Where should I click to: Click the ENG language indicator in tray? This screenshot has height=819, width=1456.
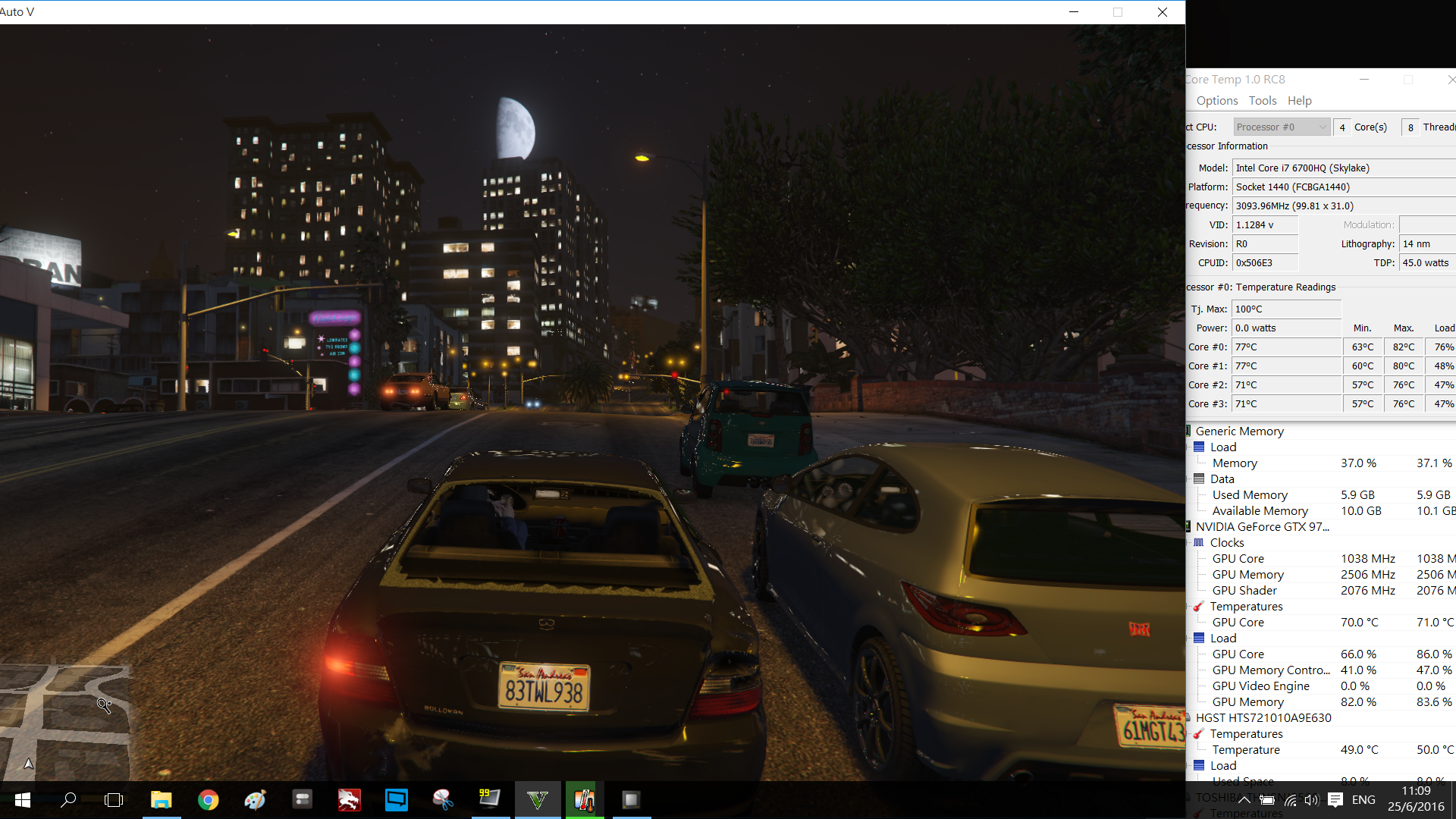pyautogui.click(x=1363, y=800)
